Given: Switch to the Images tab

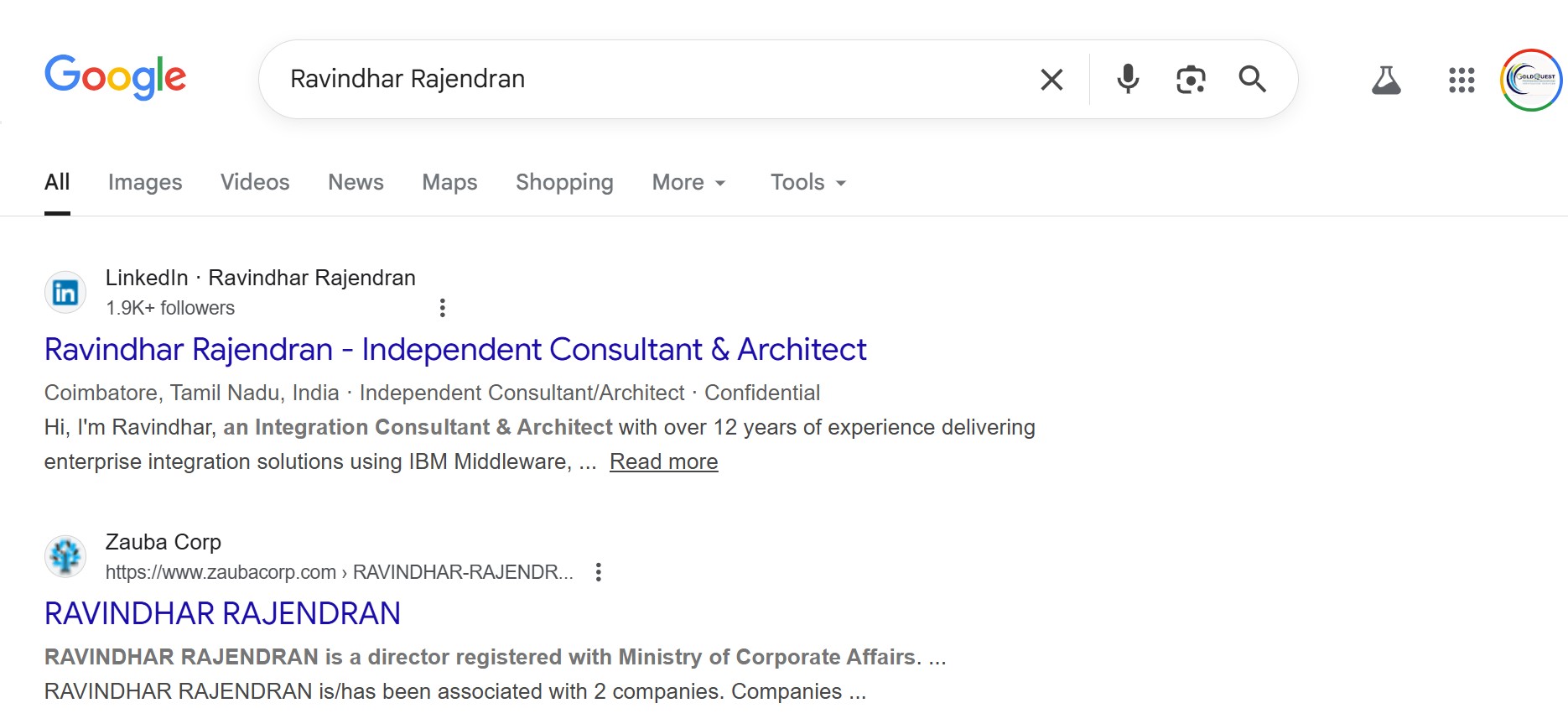Looking at the screenshot, I should (145, 182).
